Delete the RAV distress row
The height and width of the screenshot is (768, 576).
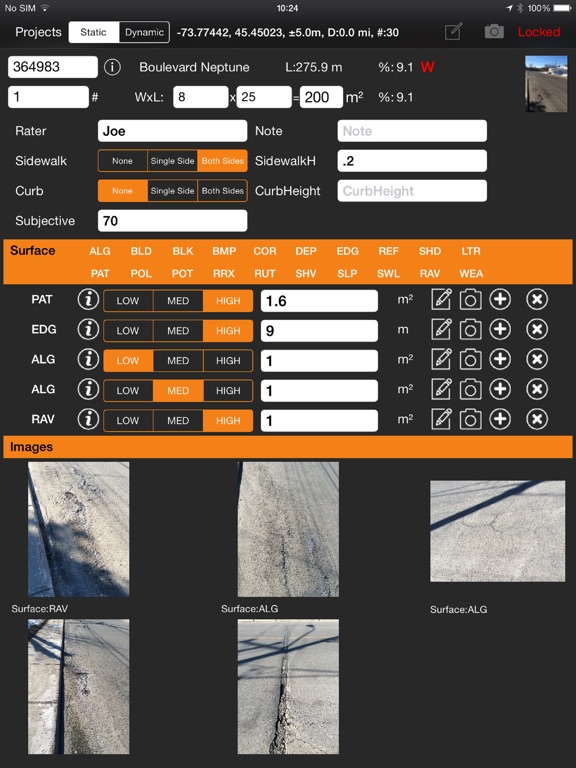pyautogui.click(x=537, y=420)
